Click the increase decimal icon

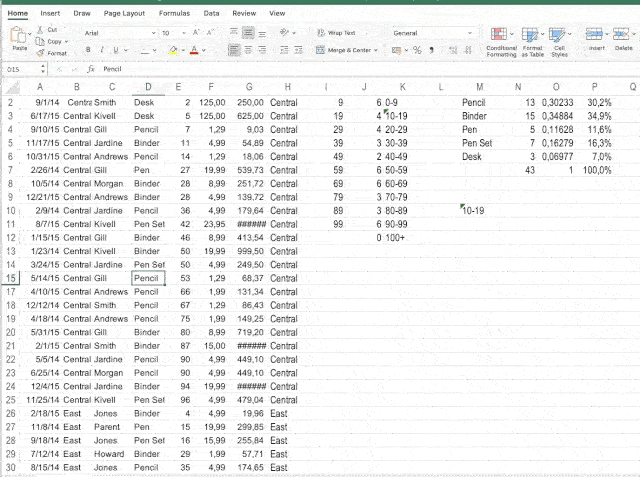click(x=453, y=50)
